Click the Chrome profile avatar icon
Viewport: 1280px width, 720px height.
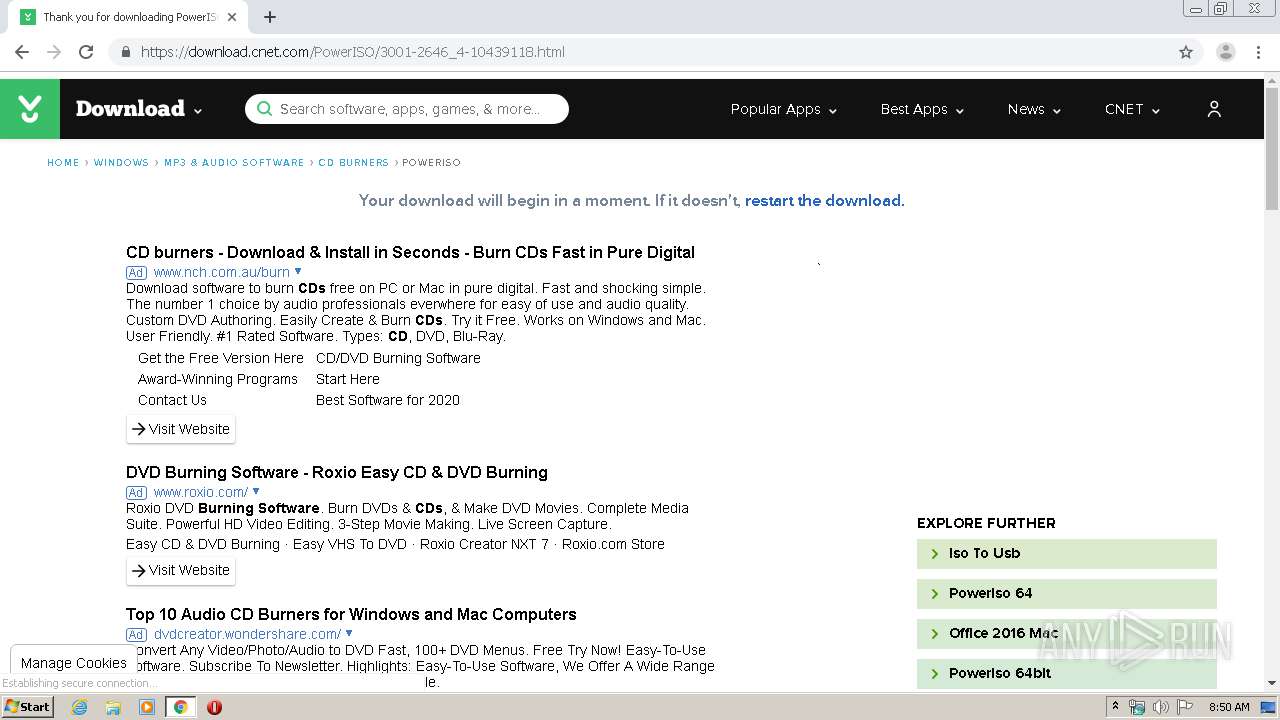(x=1225, y=52)
